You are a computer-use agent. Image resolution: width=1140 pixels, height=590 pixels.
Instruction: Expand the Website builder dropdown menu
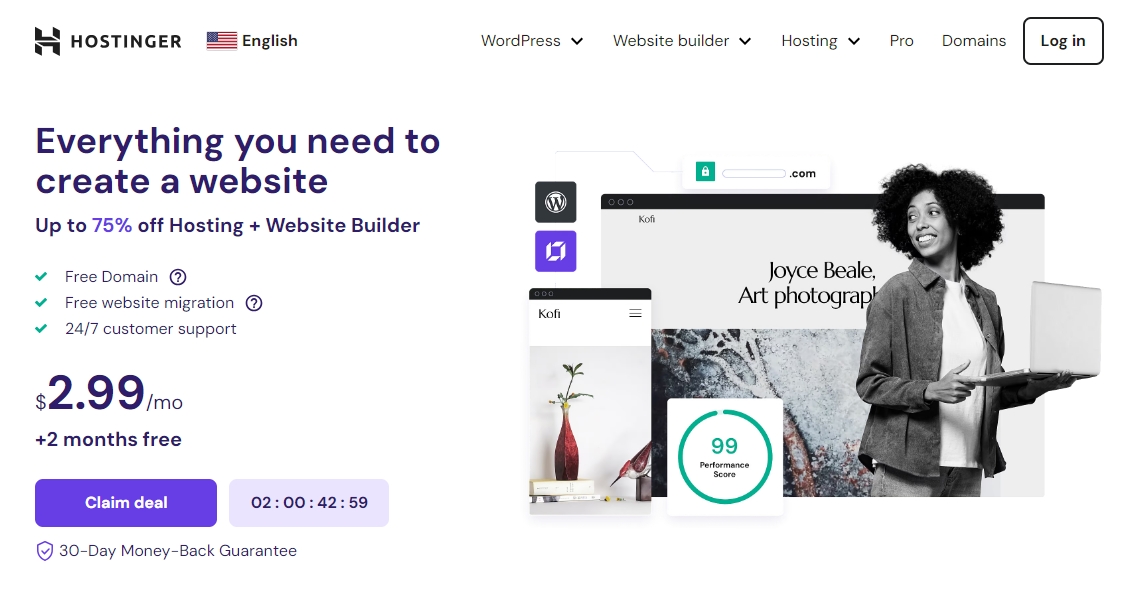[682, 41]
